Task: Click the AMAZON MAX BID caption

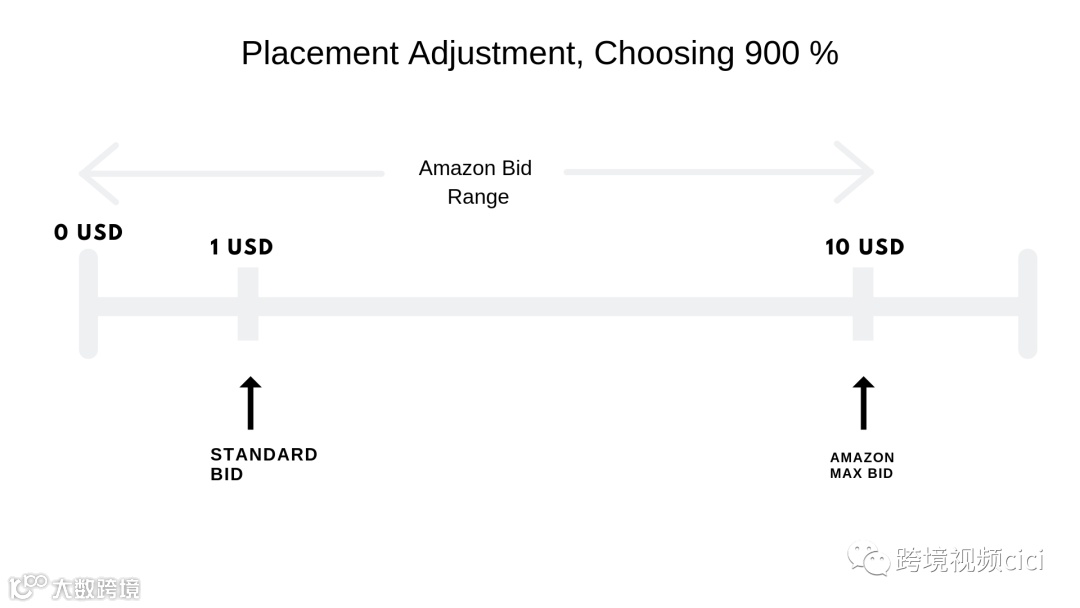Action: pos(862,465)
